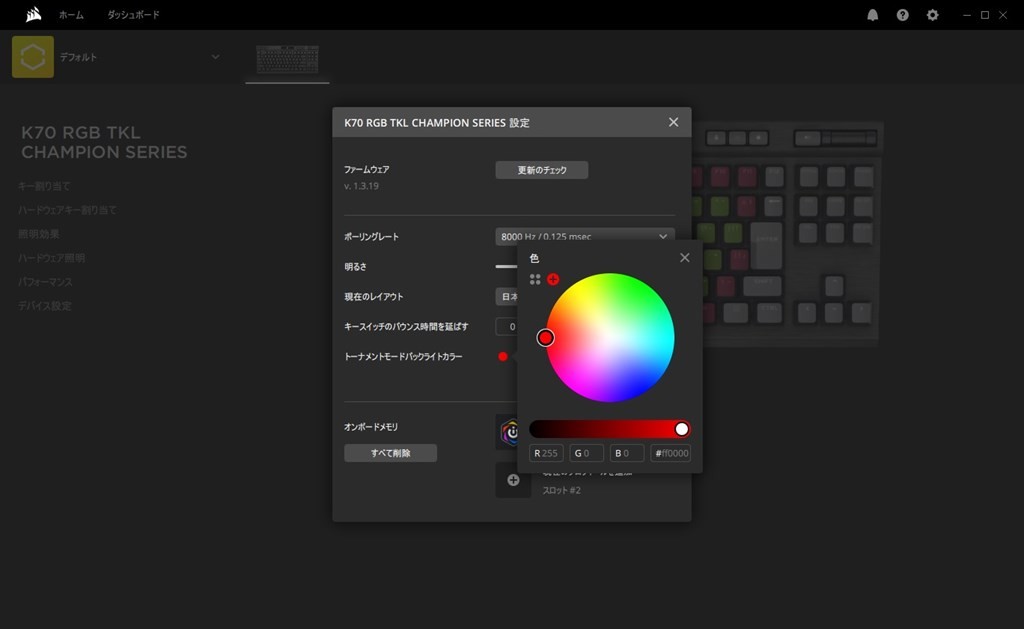
Task: Open the ダッシュボード menu
Action: click(x=133, y=15)
